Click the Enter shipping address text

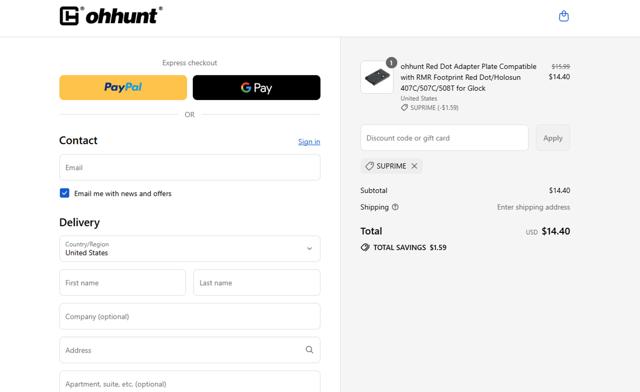533,207
